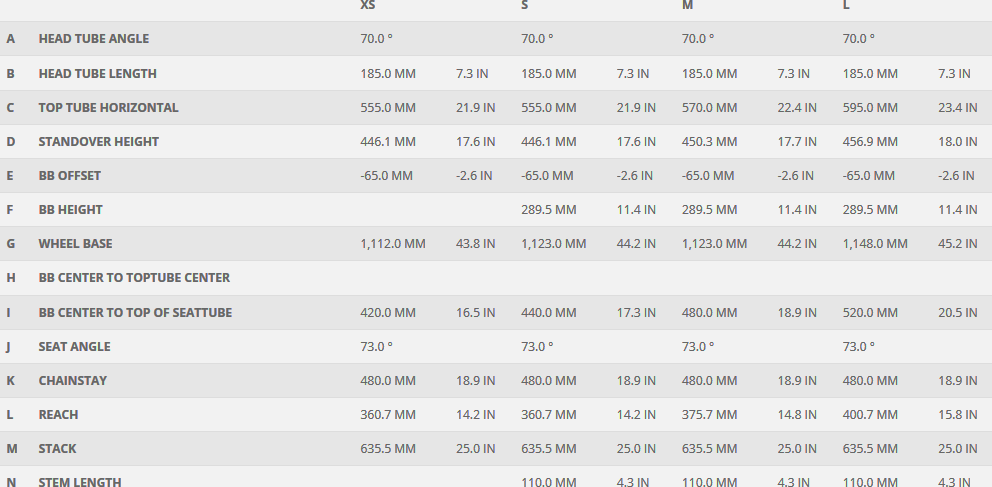Click the SEAT ANGLE row label
Screen dimensions: 992x487
tap(74, 347)
